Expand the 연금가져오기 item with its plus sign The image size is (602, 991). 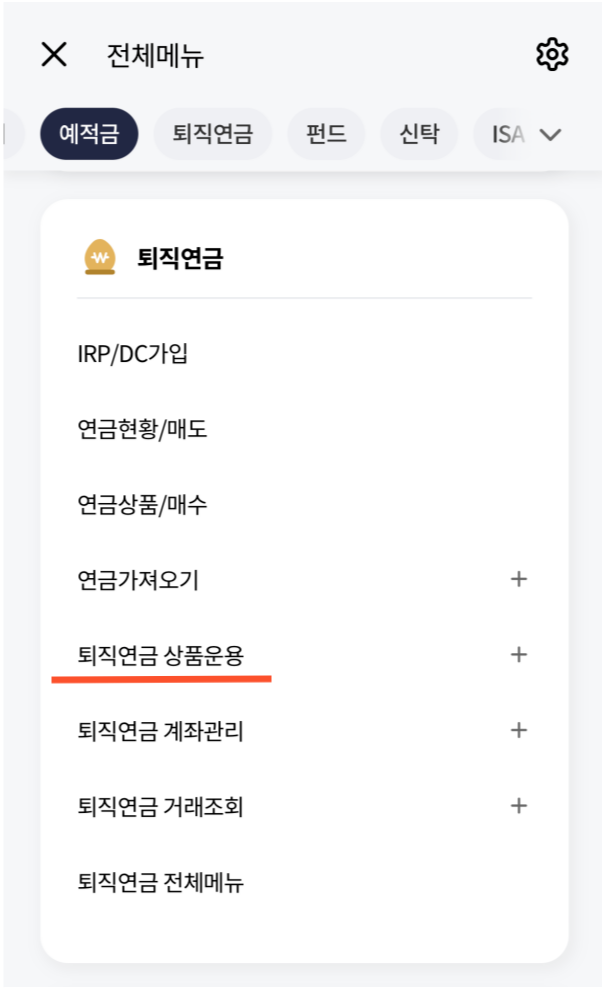point(518,579)
